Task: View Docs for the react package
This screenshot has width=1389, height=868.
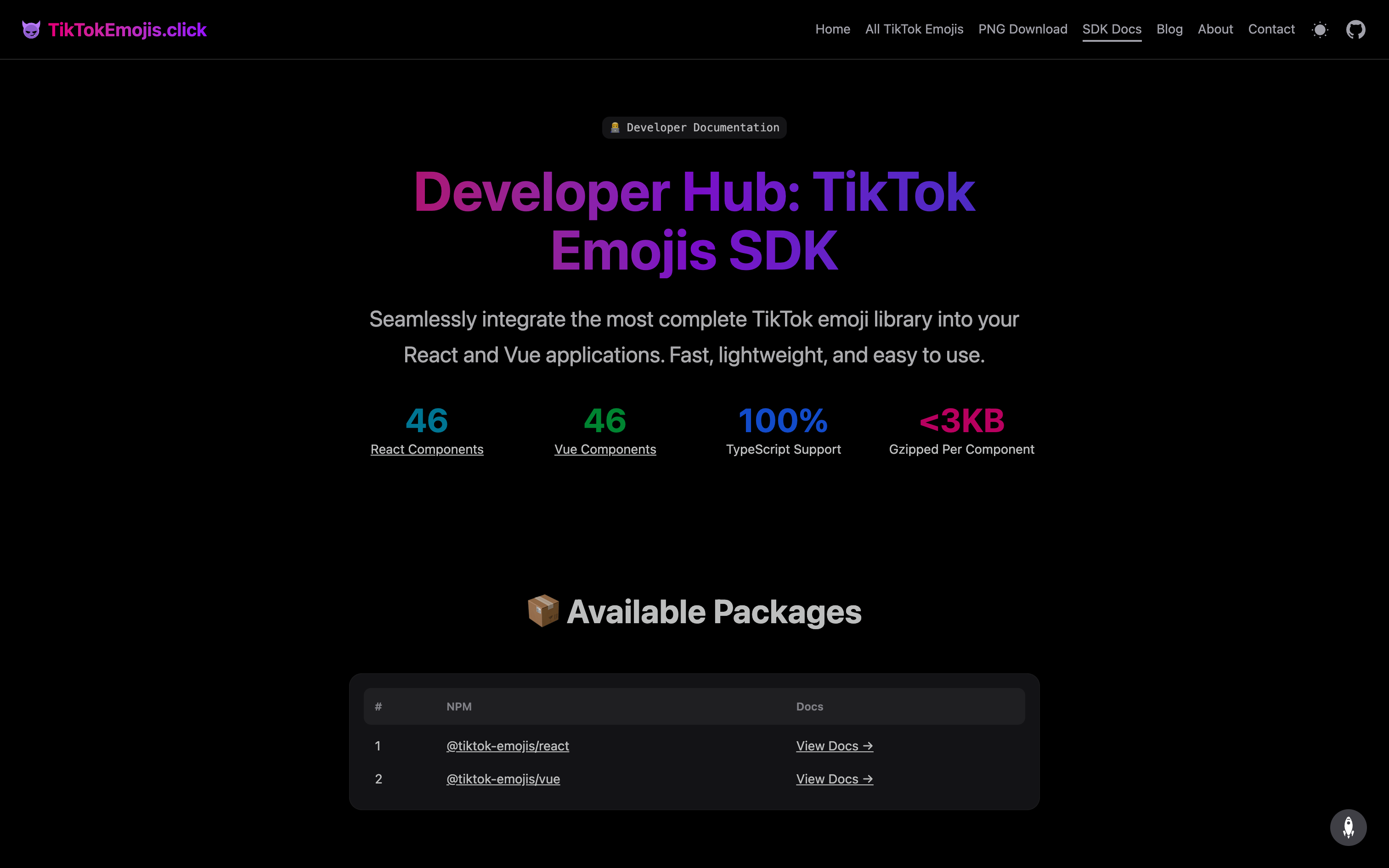Action: pyautogui.click(x=834, y=746)
